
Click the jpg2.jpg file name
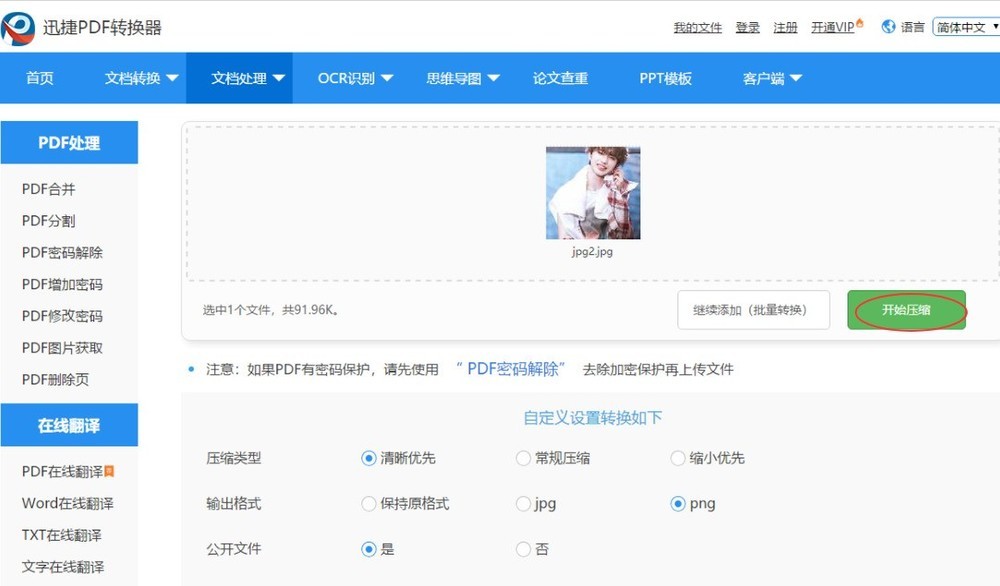592,251
